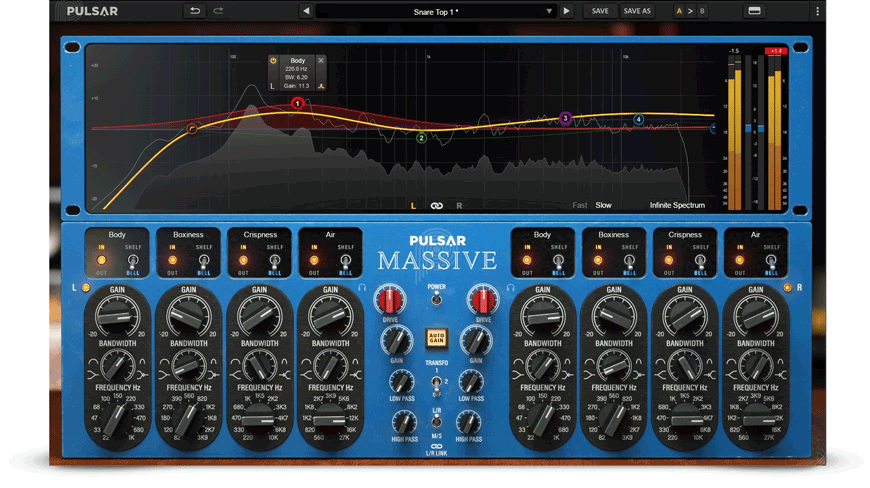Select the A compare slot

pyautogui.click(x=680, y=12)
